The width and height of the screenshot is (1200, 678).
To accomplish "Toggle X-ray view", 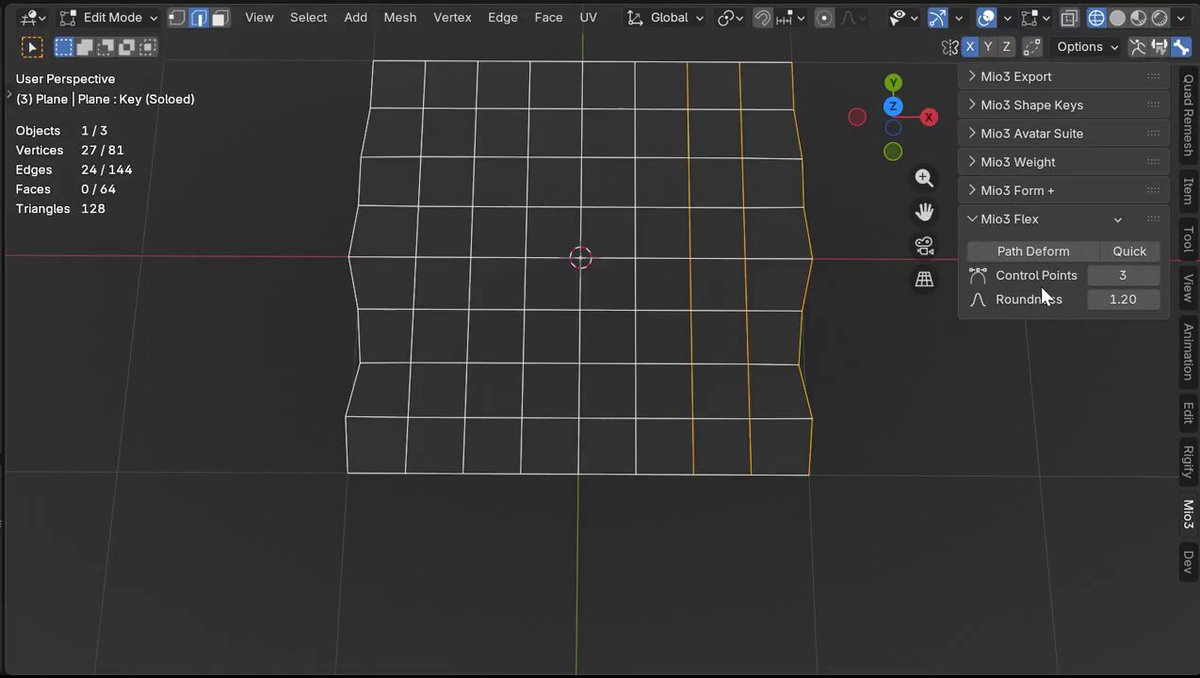I will [1069, 17].
